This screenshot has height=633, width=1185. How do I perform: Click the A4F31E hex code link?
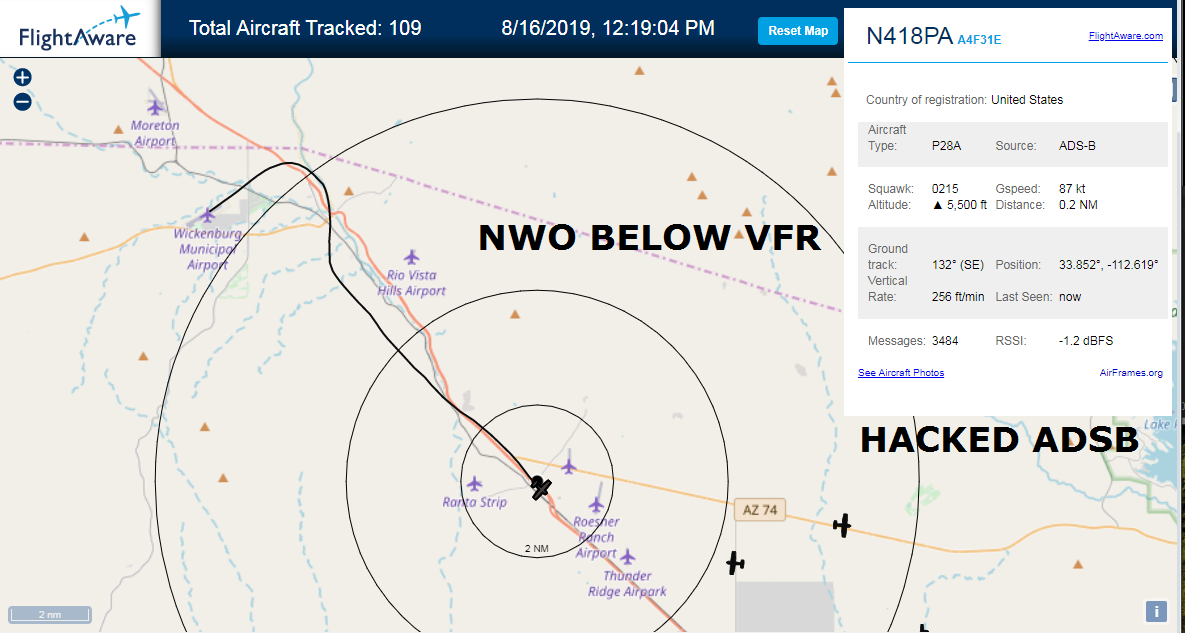[979, 39]
